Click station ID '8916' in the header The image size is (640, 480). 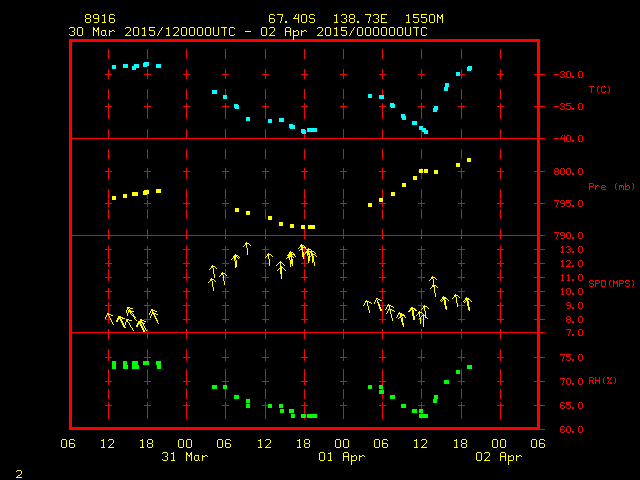(x=100, y=19)
